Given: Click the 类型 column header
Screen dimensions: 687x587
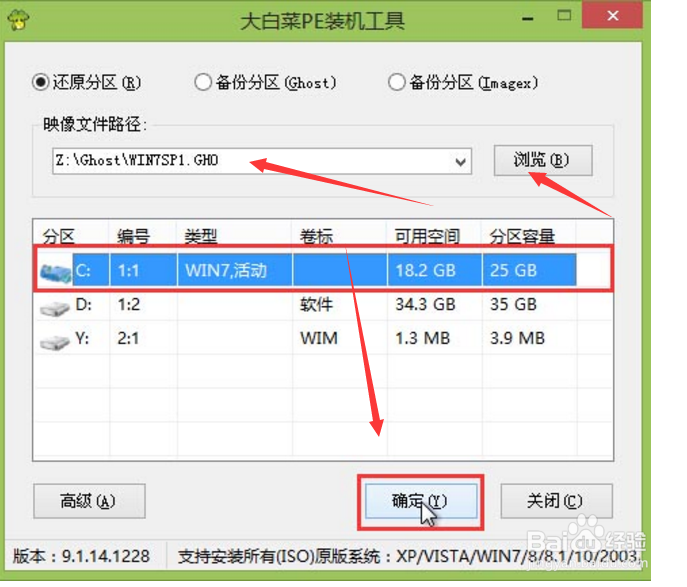Looking at the screenshot, I should coord(201,237).
